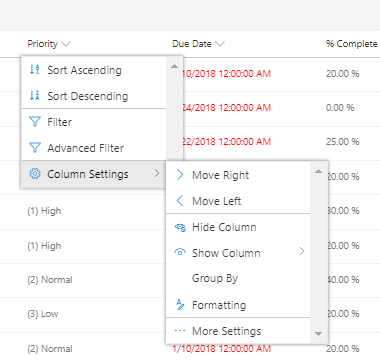Choose Filter from the Priority menu
The height and width of the screenshot is (363, 380).
click(94, 122)
